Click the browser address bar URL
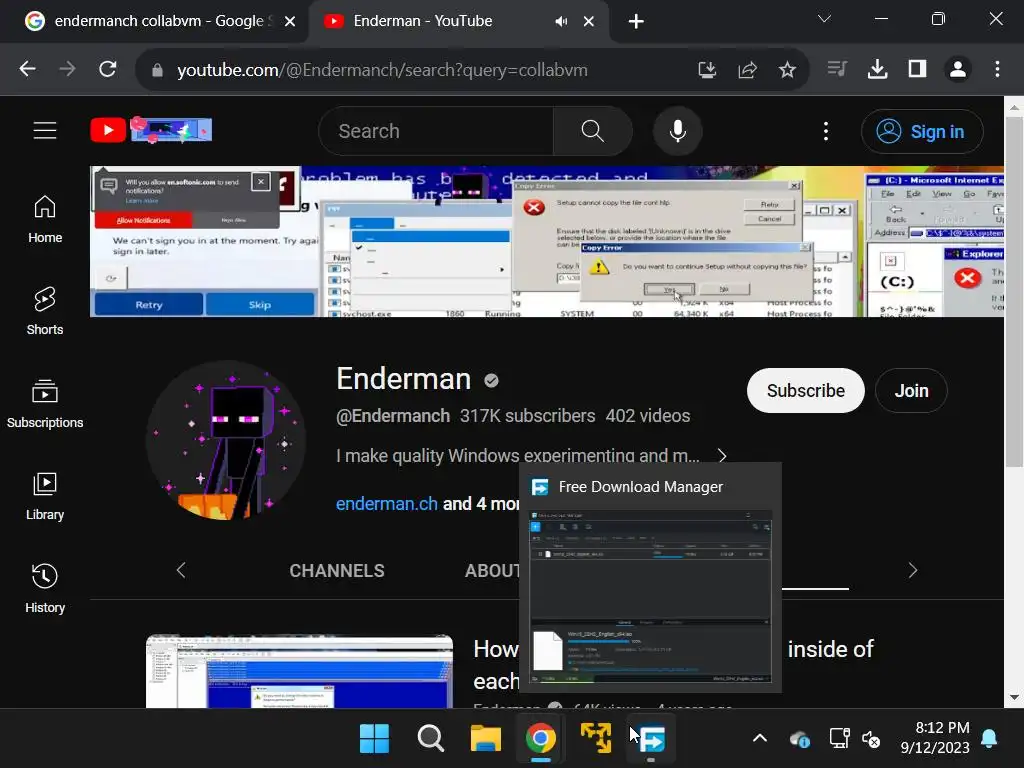The width and height of the screenshot is (1024, 768). [382, 70]
